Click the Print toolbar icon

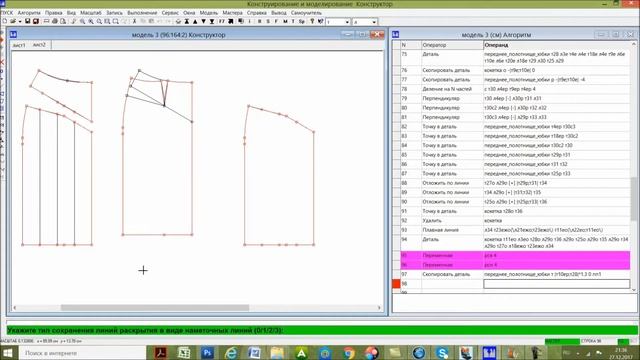(55, 21)
